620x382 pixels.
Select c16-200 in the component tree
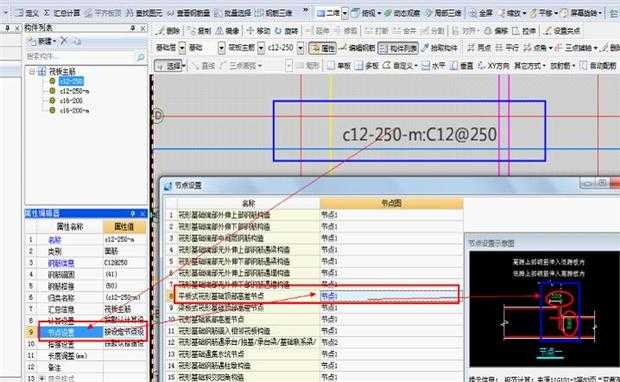71,101
